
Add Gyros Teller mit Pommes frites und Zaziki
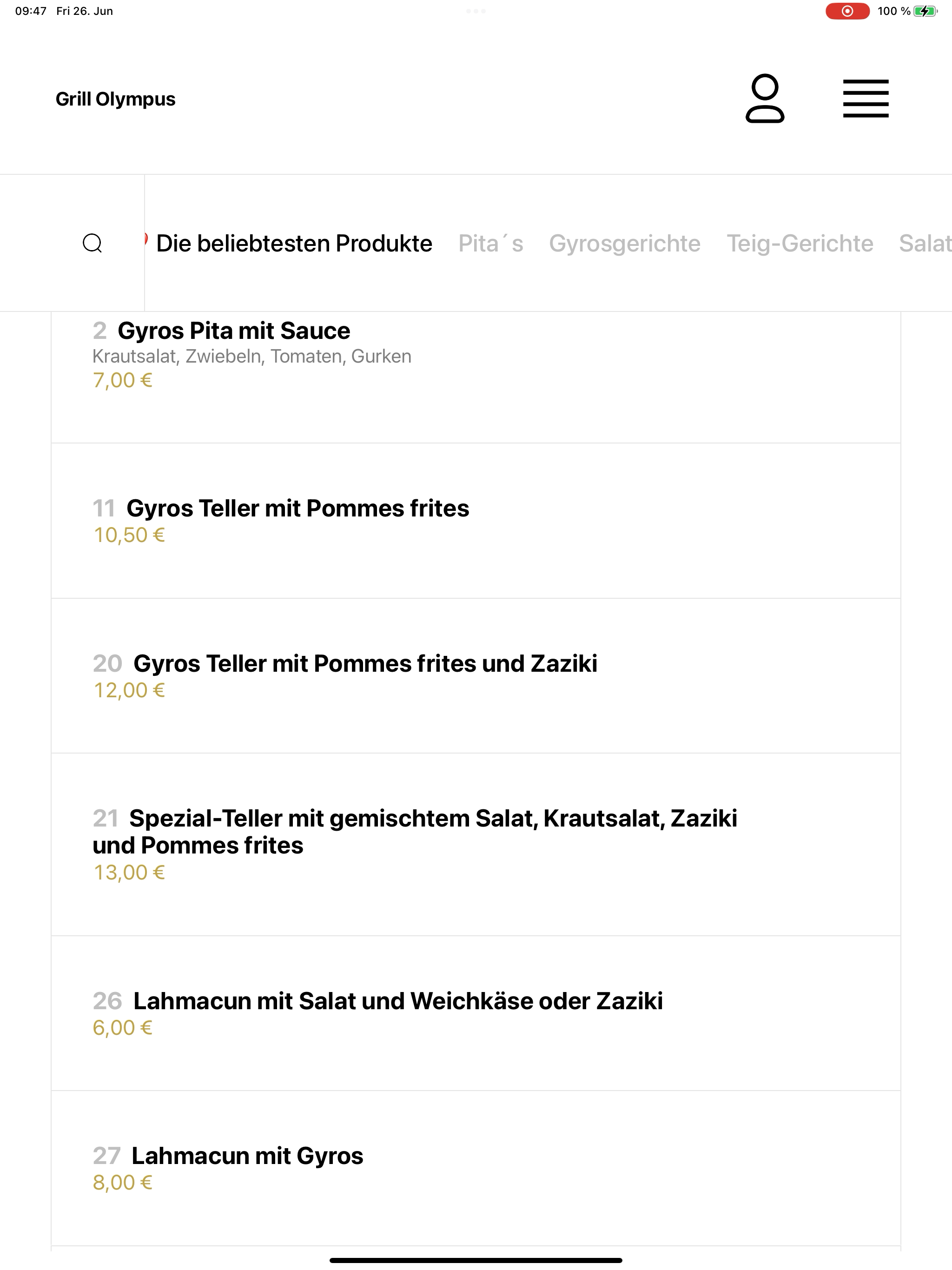476,676
